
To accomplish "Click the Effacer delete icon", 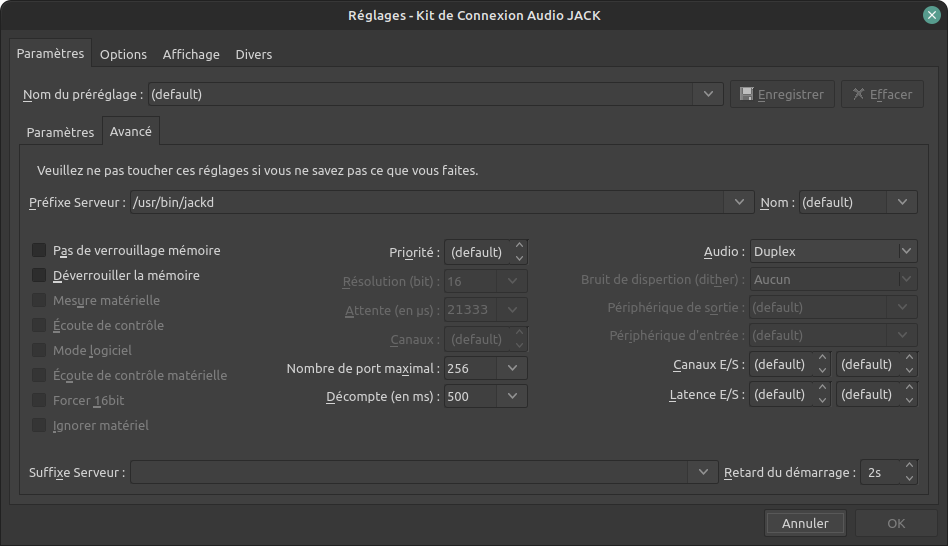I will click(858, 94).
